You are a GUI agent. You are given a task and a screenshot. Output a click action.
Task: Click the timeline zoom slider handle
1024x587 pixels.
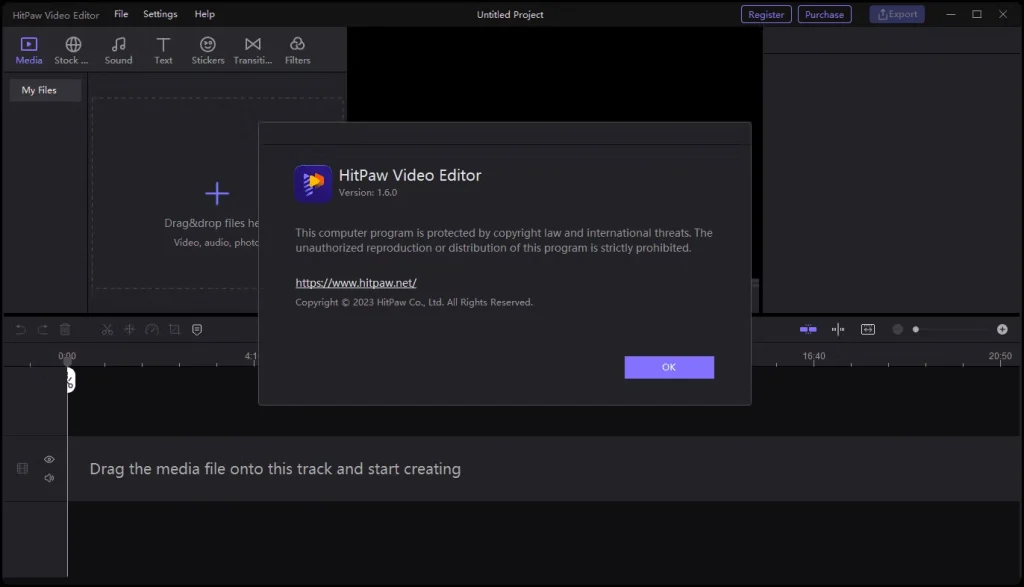point(915,329)
